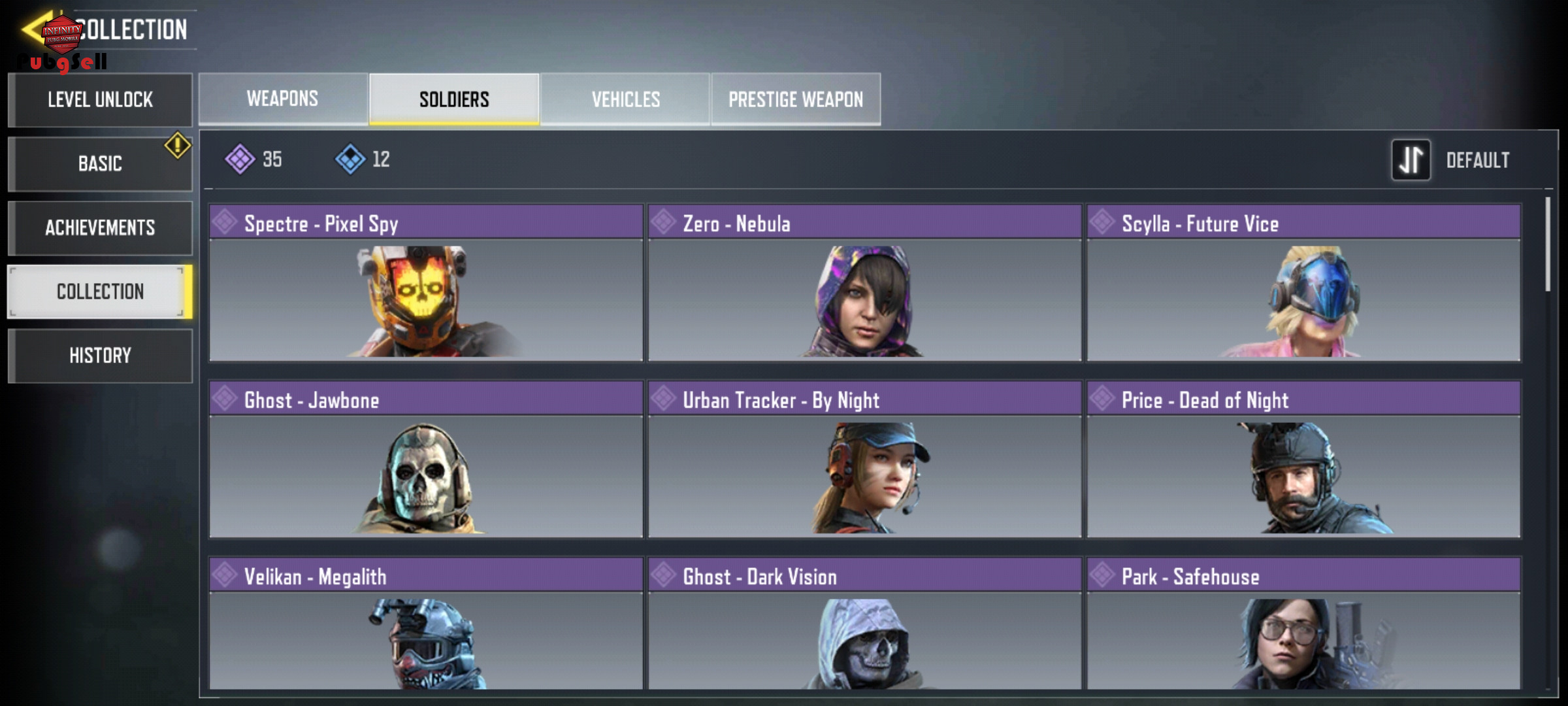Click the yellow alert badge on Basic
This screenshot has height=706, width=1568.
177,145
